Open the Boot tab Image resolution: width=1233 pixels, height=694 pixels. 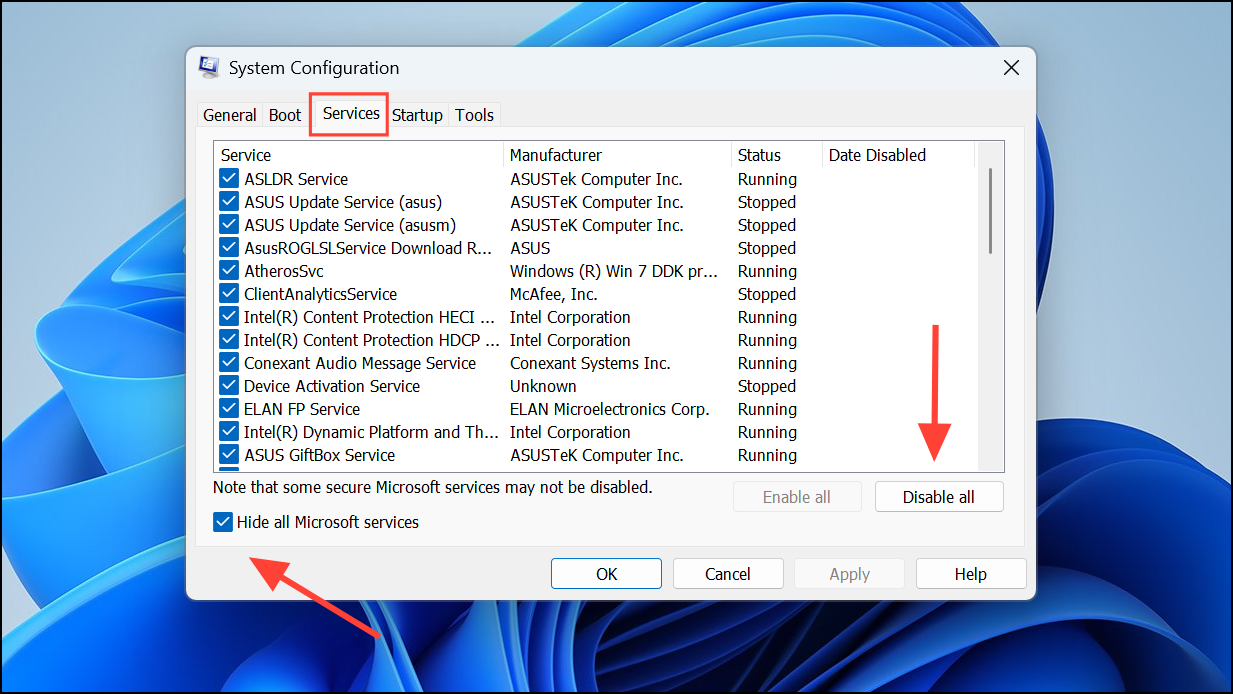[284, 114]
